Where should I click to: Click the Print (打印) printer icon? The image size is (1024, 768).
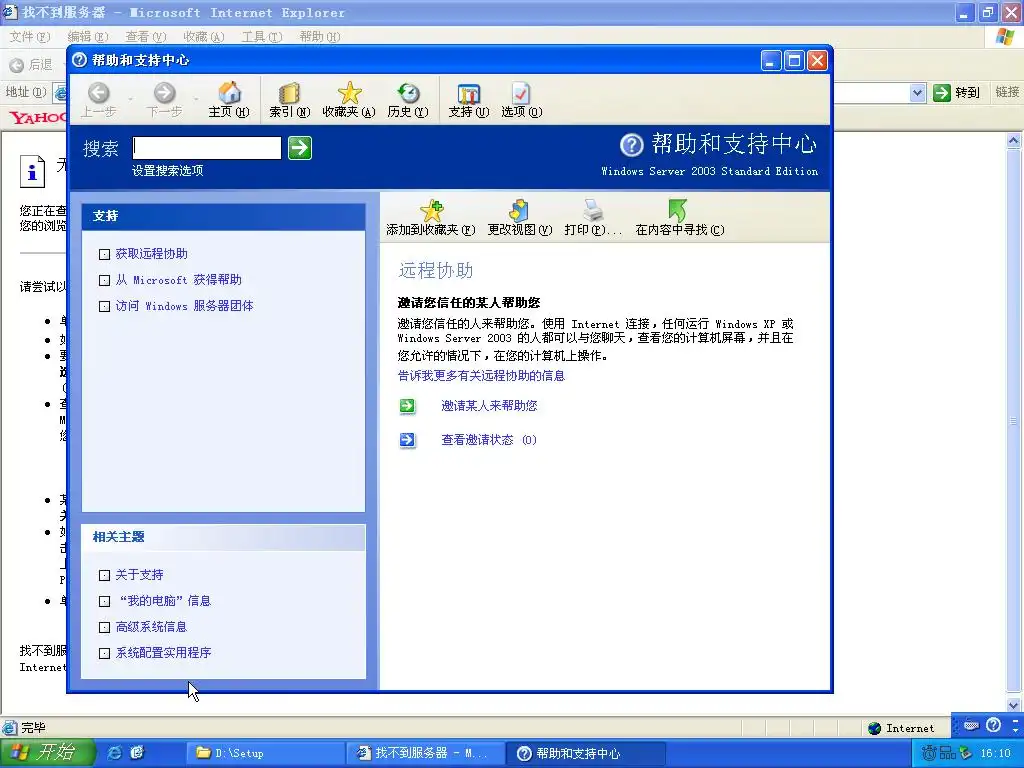[x=593, y=210]
